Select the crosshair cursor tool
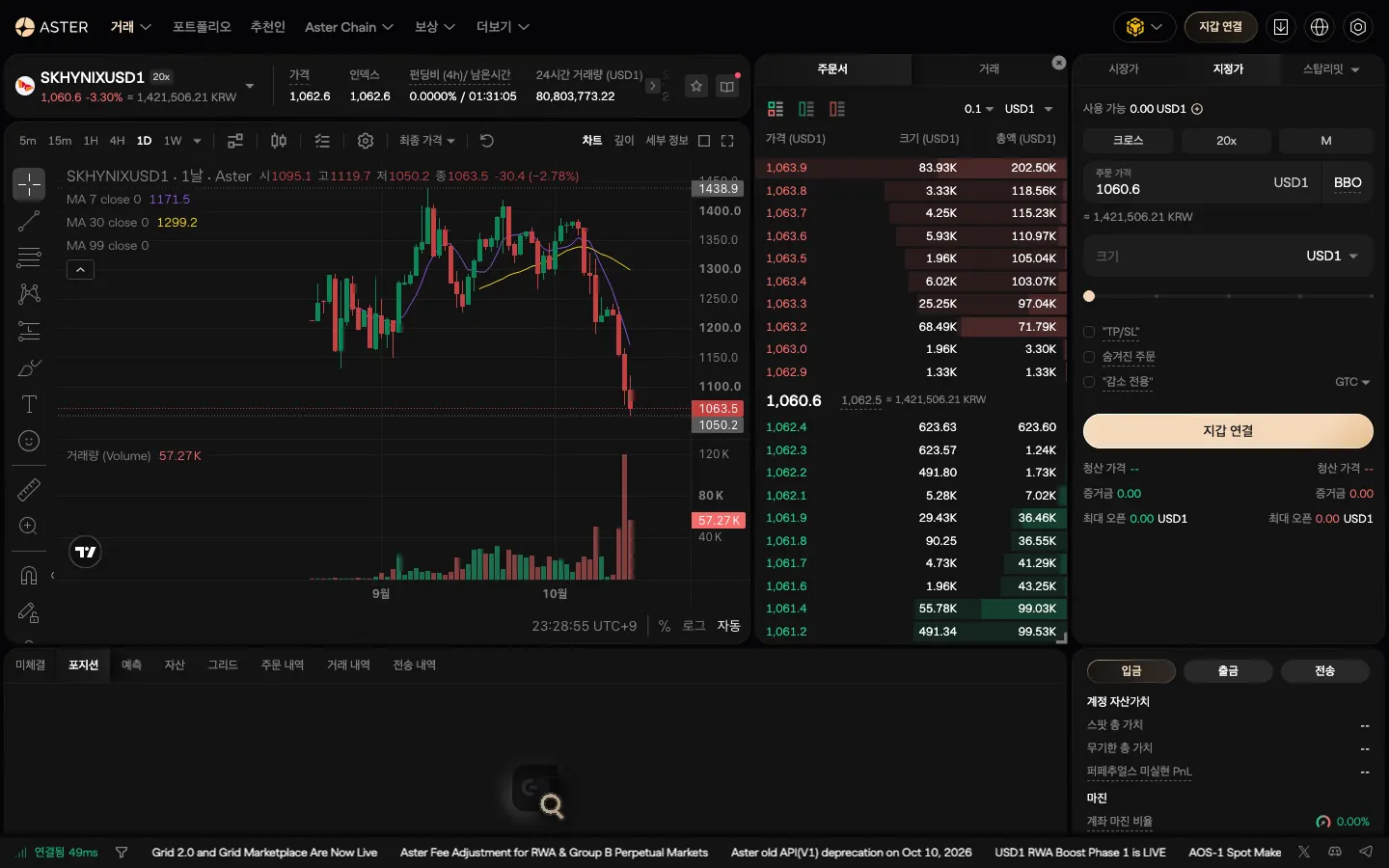Screen dimensions: 1389x868 click(x=29, y=183)
